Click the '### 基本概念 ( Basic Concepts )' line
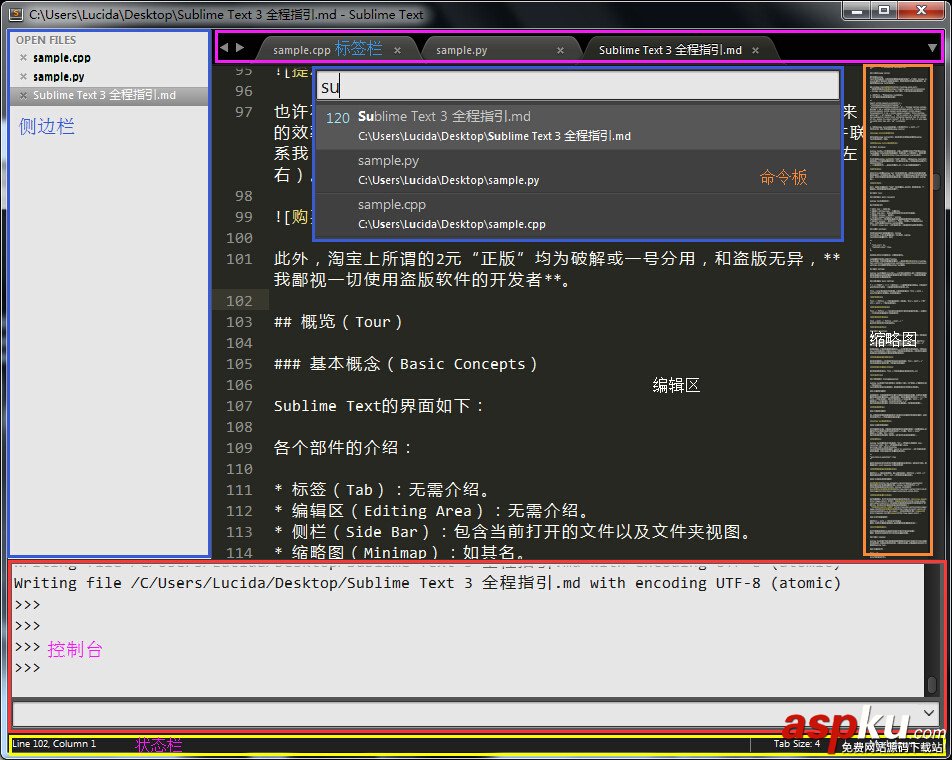Viewport: 952px width, 760px height. 405,364
